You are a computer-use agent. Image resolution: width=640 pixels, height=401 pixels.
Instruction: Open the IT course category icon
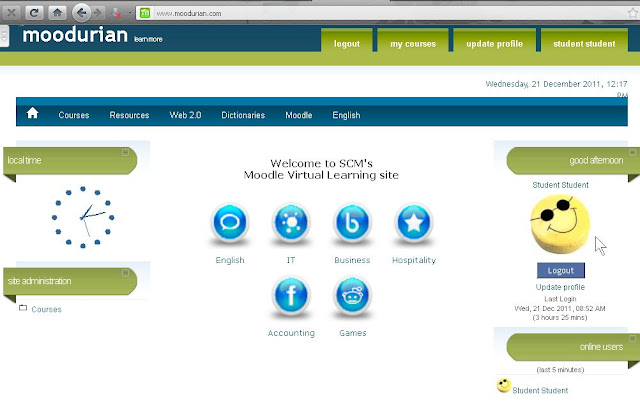[291, 223]
